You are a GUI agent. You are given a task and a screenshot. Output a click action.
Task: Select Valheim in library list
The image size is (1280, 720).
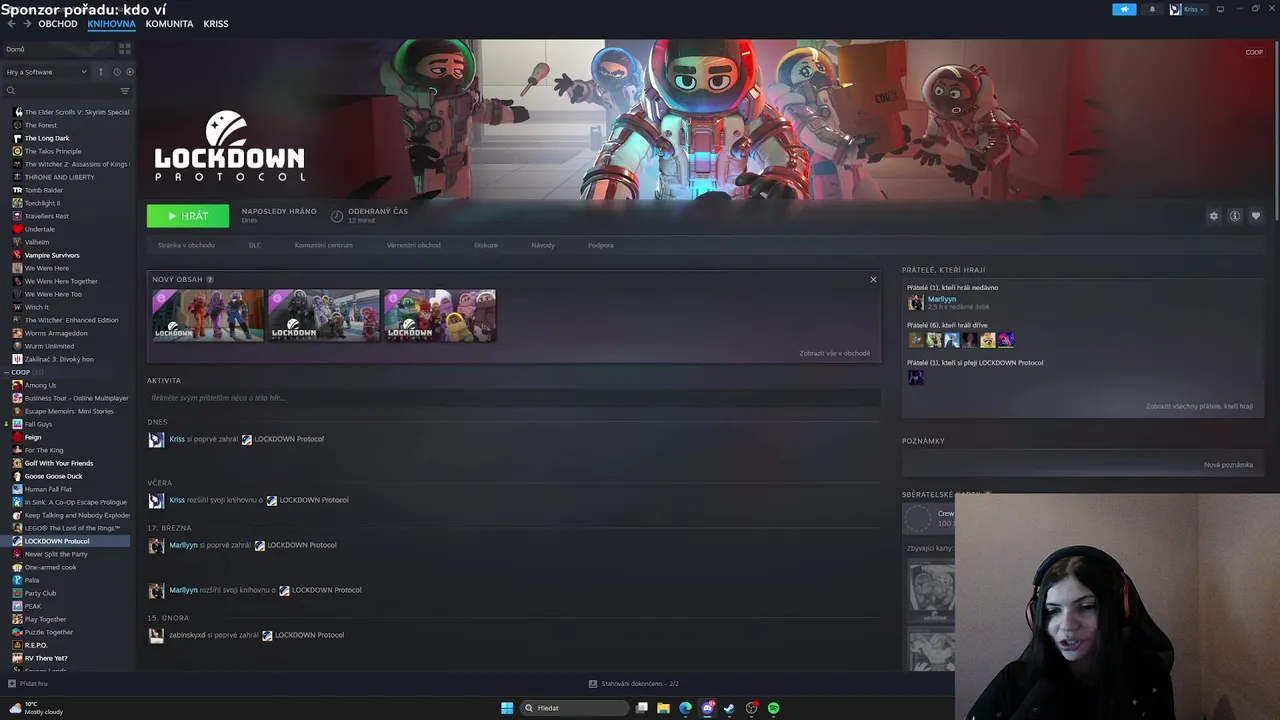click(37, 242)
